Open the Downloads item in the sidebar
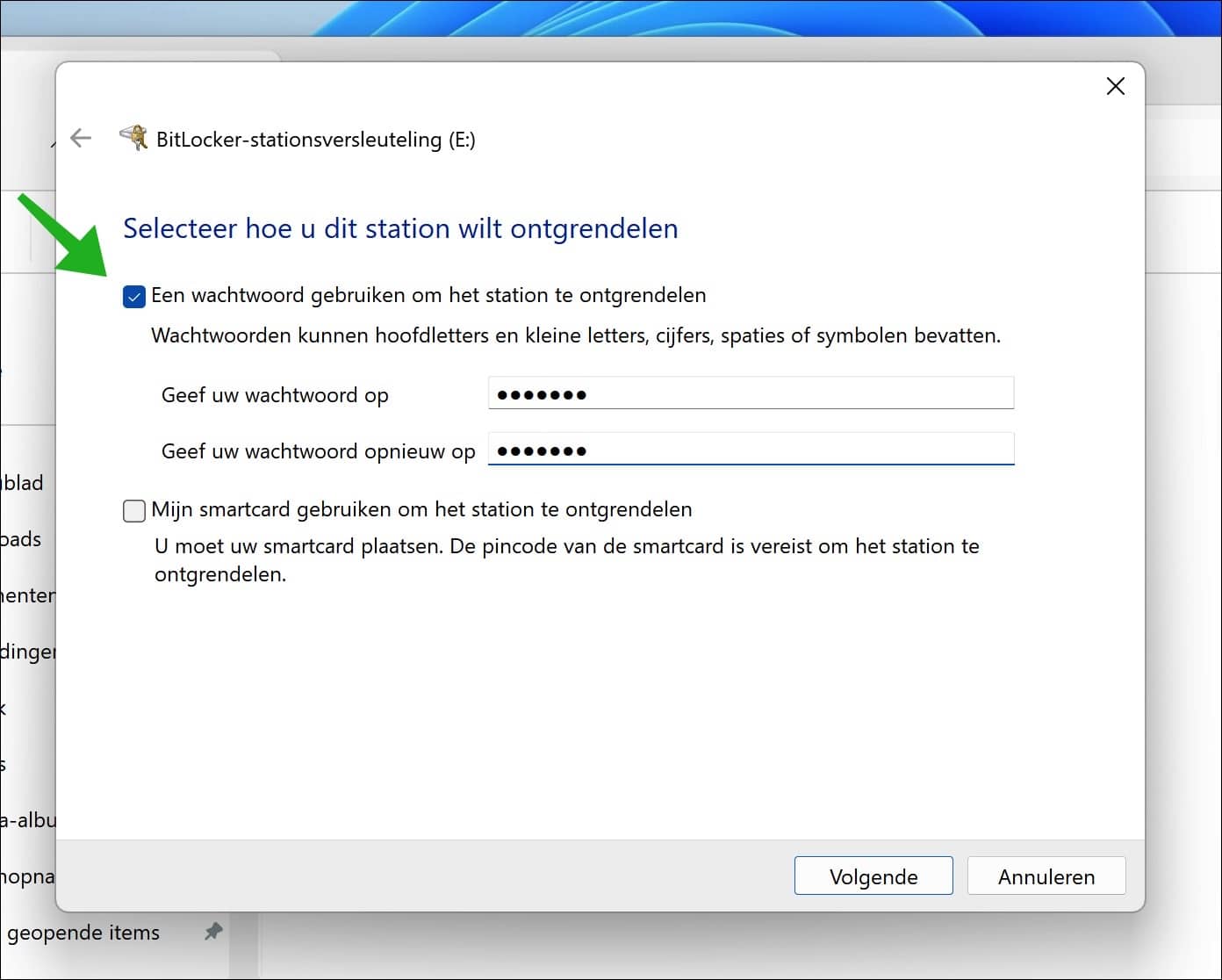 pos(22,539)
